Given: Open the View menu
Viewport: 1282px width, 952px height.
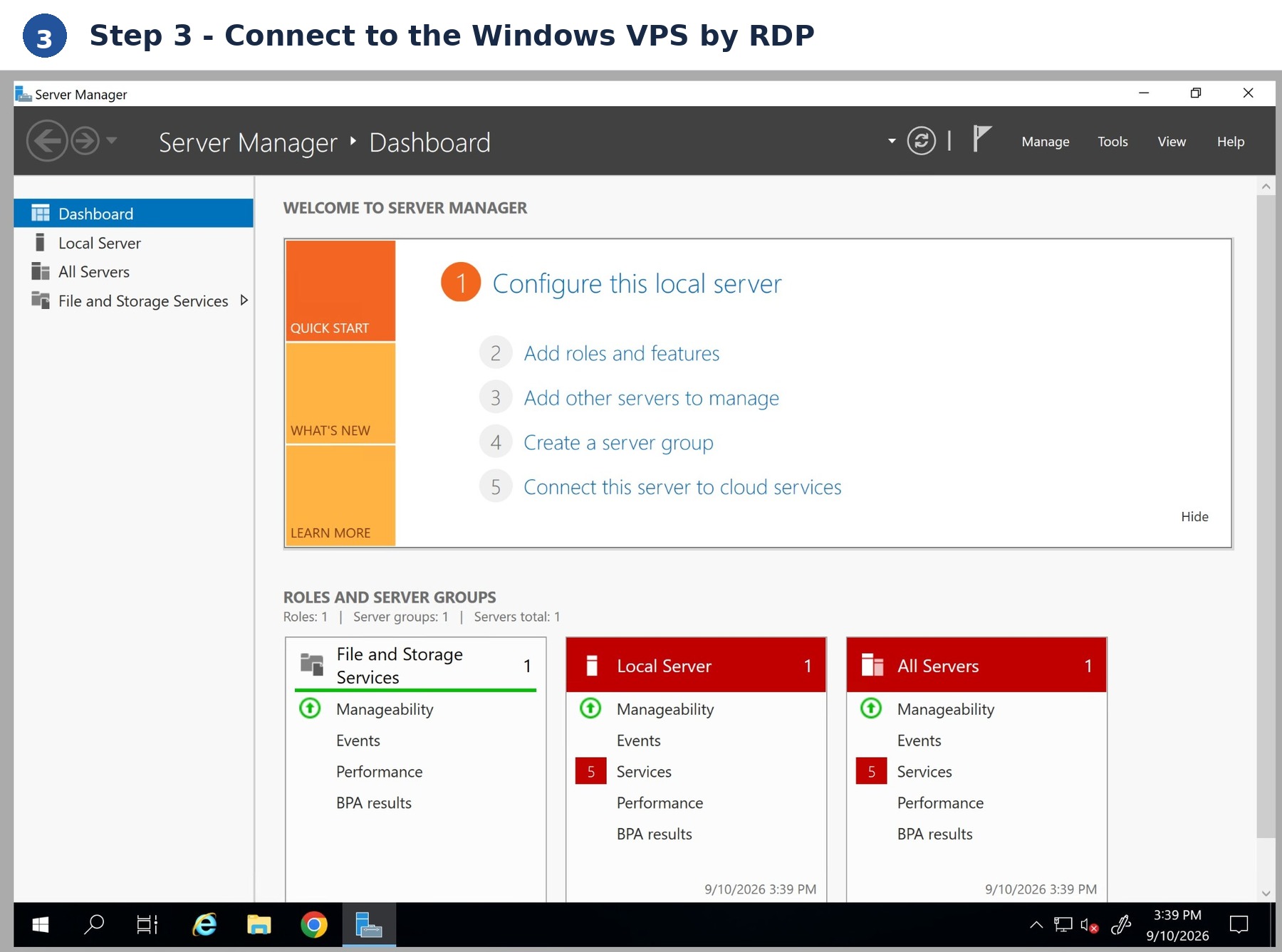Looking at the screenshot, I should pos(1172,142).
